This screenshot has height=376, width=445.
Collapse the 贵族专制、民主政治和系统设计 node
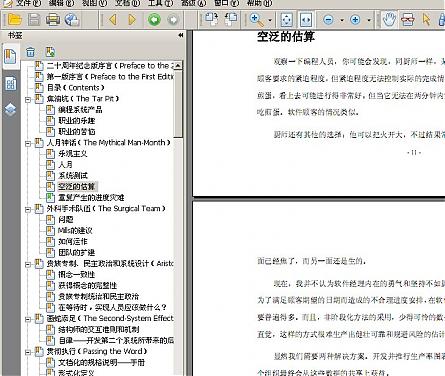pyautogui.click(x=28, y=264)
